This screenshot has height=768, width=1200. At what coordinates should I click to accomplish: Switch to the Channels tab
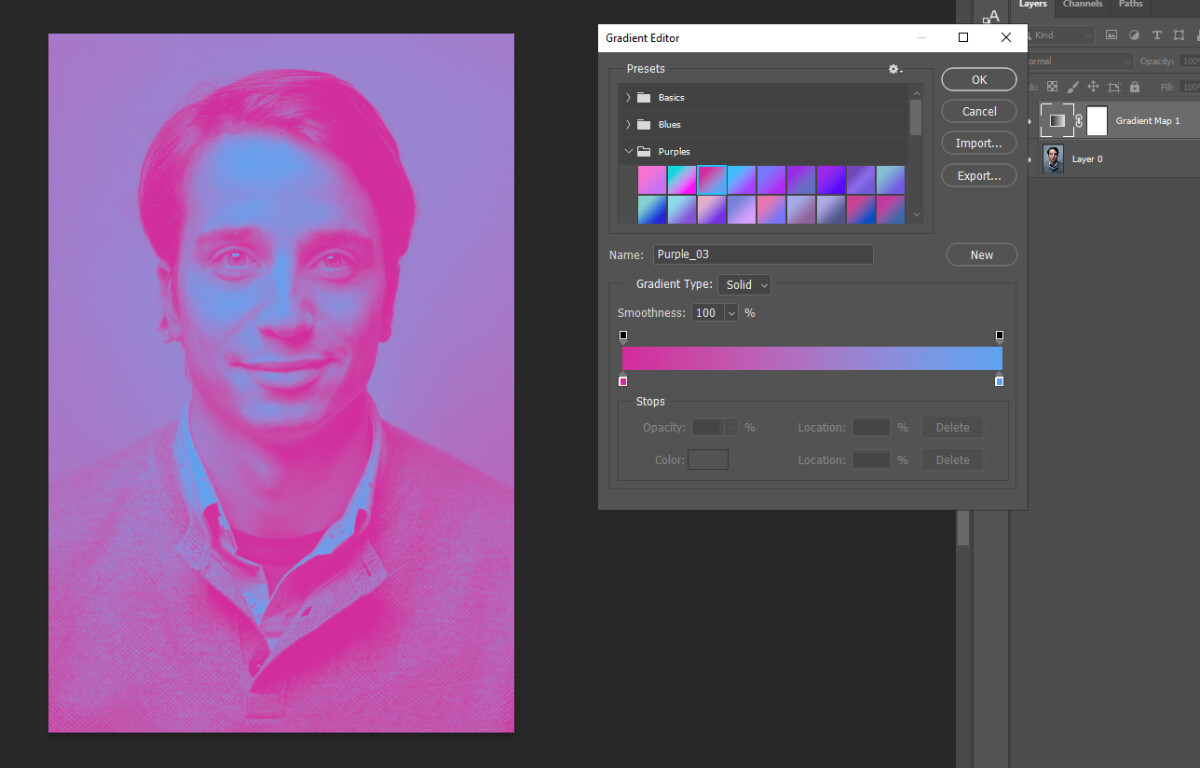[1082, 5]
